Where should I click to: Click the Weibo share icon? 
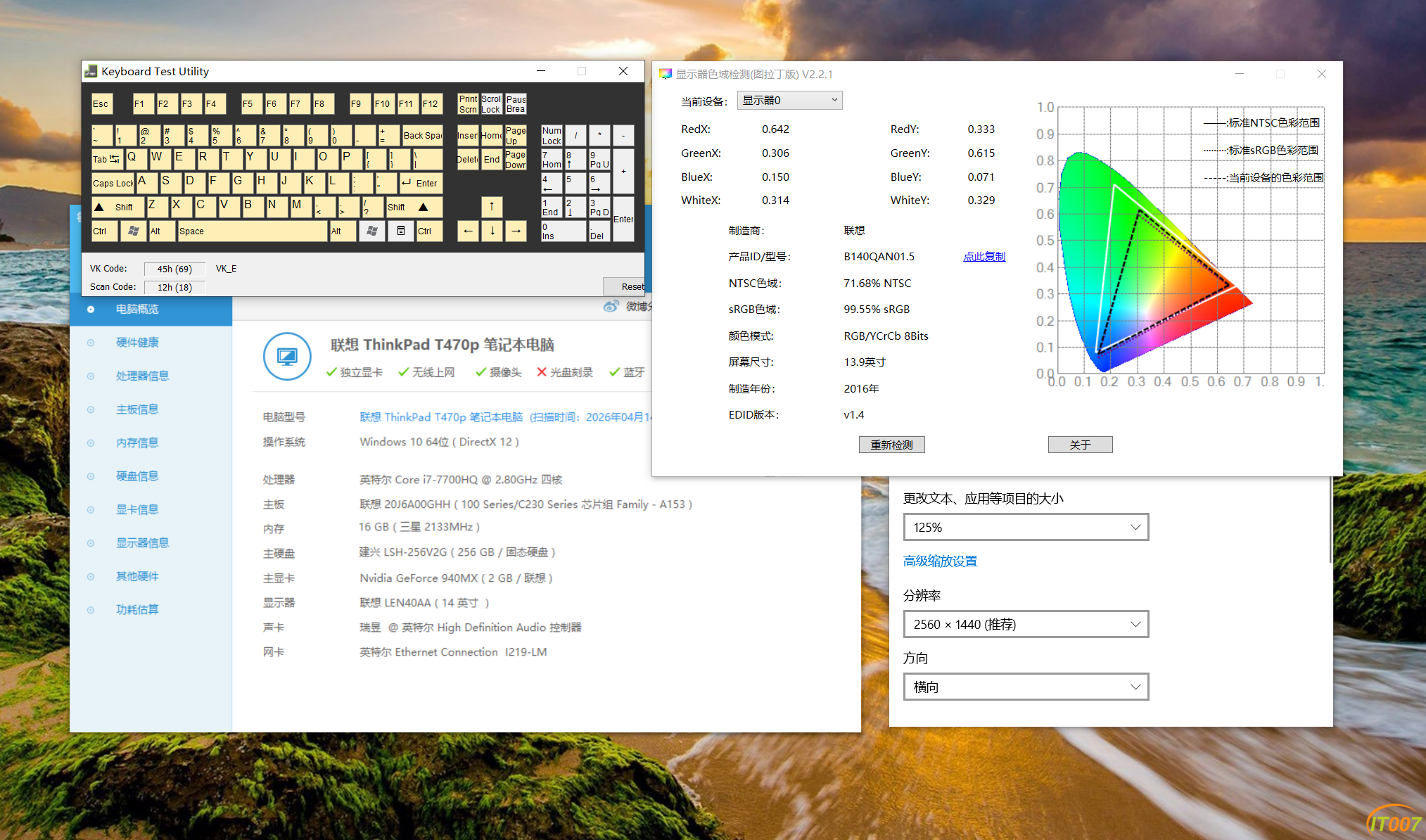point(611,306)
